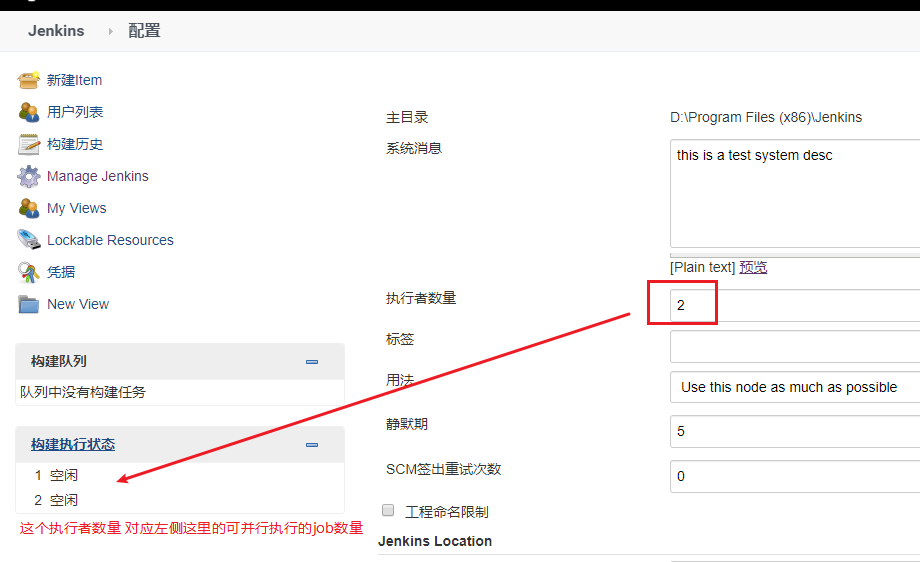Open the 用户列表 link
The width and height of the screenshot is (920, 562).
pos(75,112)
